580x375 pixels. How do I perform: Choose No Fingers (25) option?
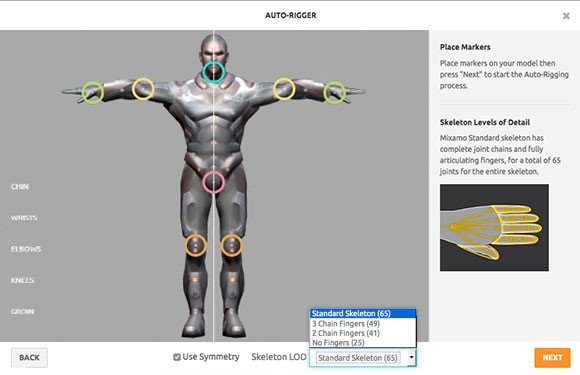tap(363, 343)
